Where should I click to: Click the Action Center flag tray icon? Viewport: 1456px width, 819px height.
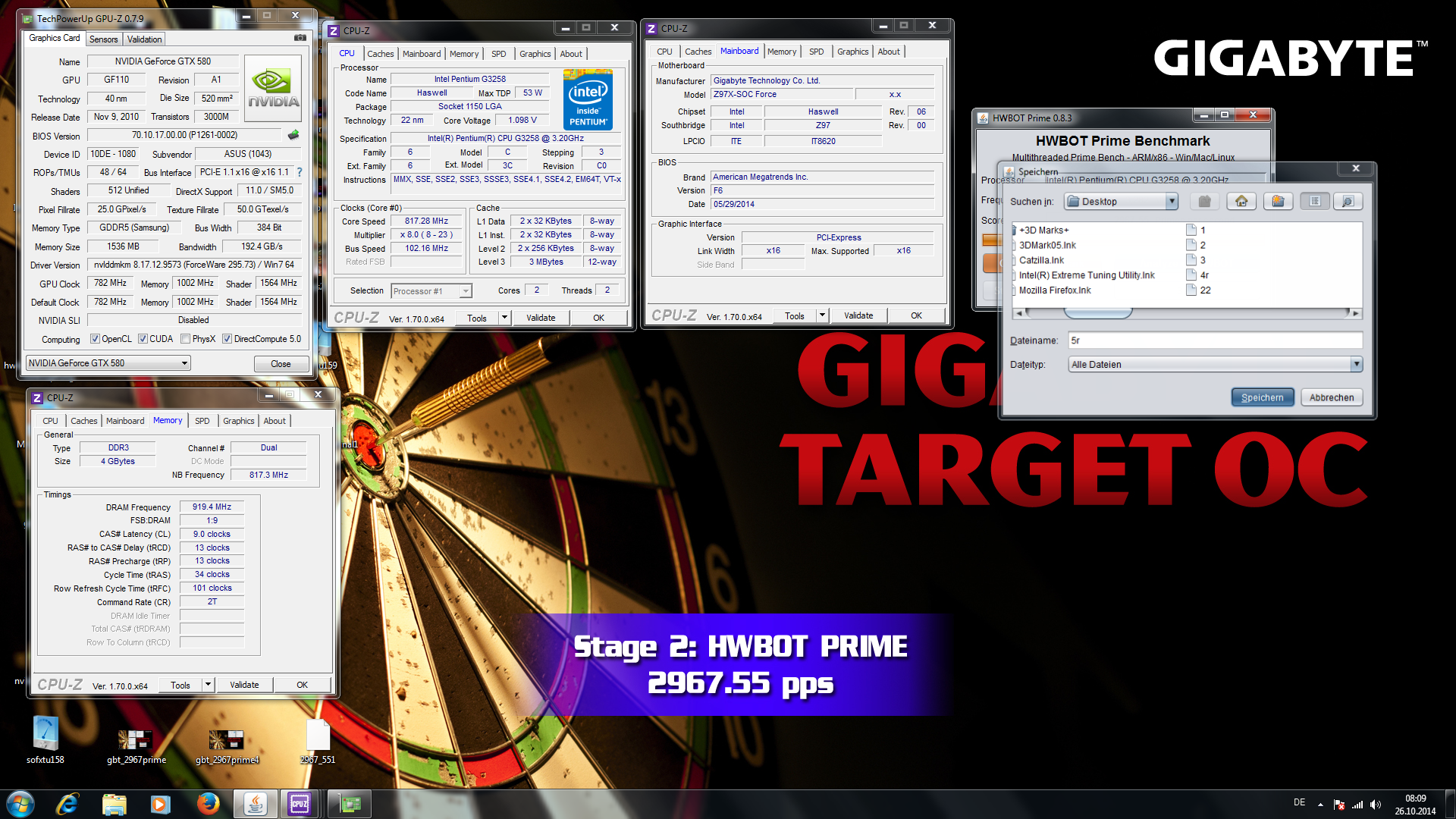coord(1339,805)
